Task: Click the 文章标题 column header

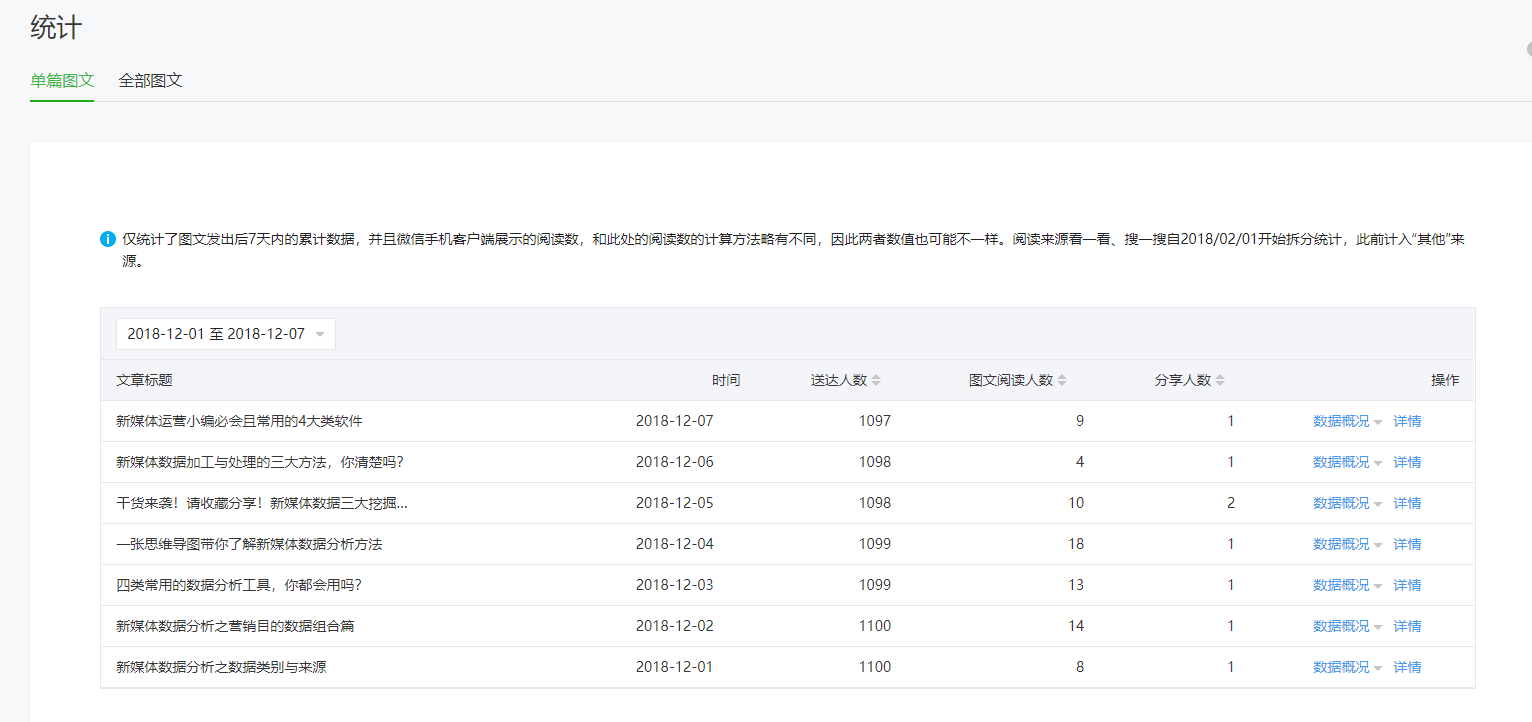Action: [x=144, y=380]
